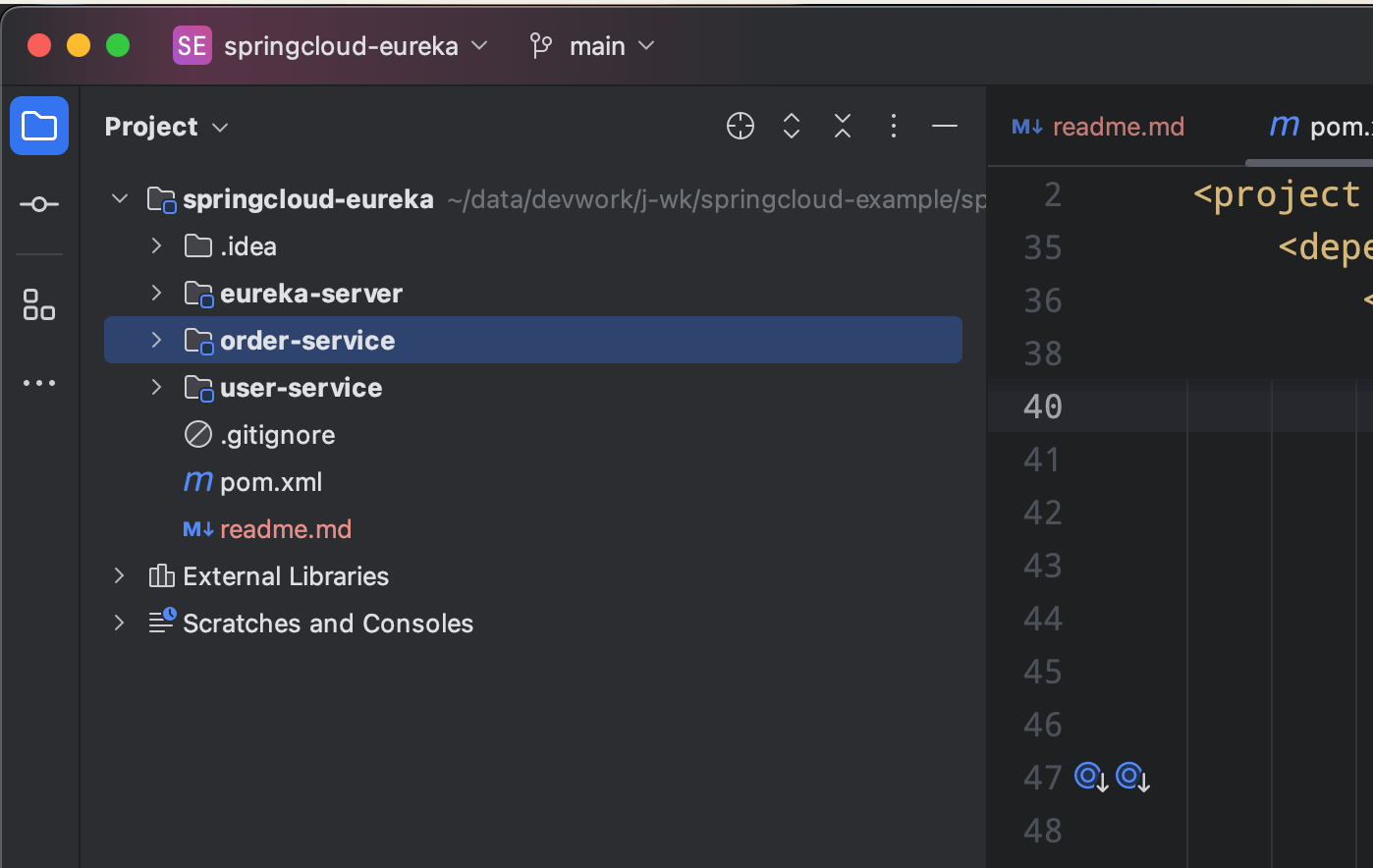Click the Commit tool window icon in sidebar
The image size is (1373, 868).
[39, 203]
